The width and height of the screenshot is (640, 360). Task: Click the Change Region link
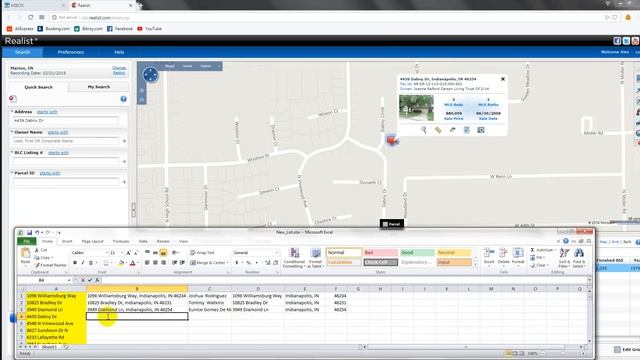[119, 70]
